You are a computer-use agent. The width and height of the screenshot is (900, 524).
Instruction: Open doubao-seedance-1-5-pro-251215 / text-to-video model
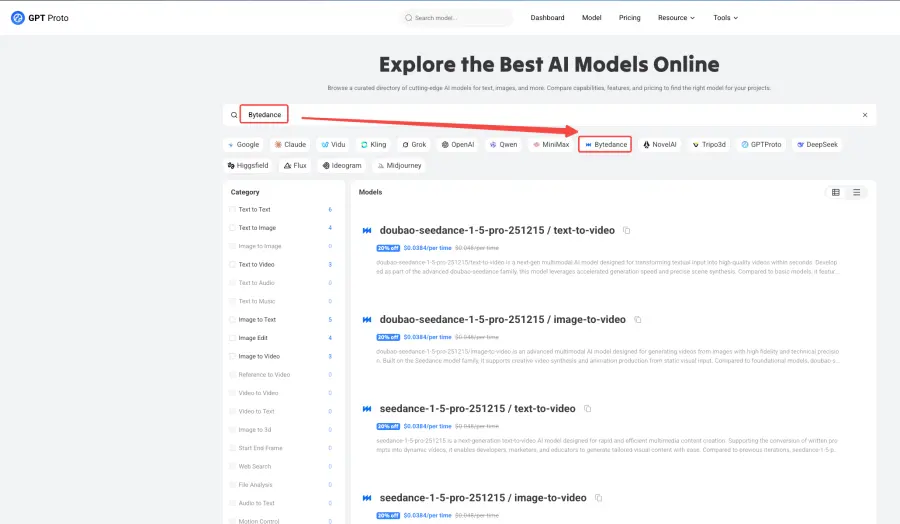pyautogui.click(x=497, y=230)
